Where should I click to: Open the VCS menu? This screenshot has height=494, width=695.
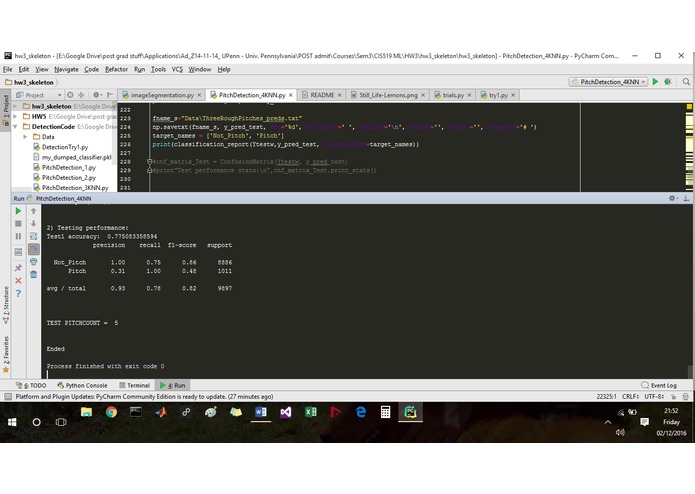[x=177, y=70]
